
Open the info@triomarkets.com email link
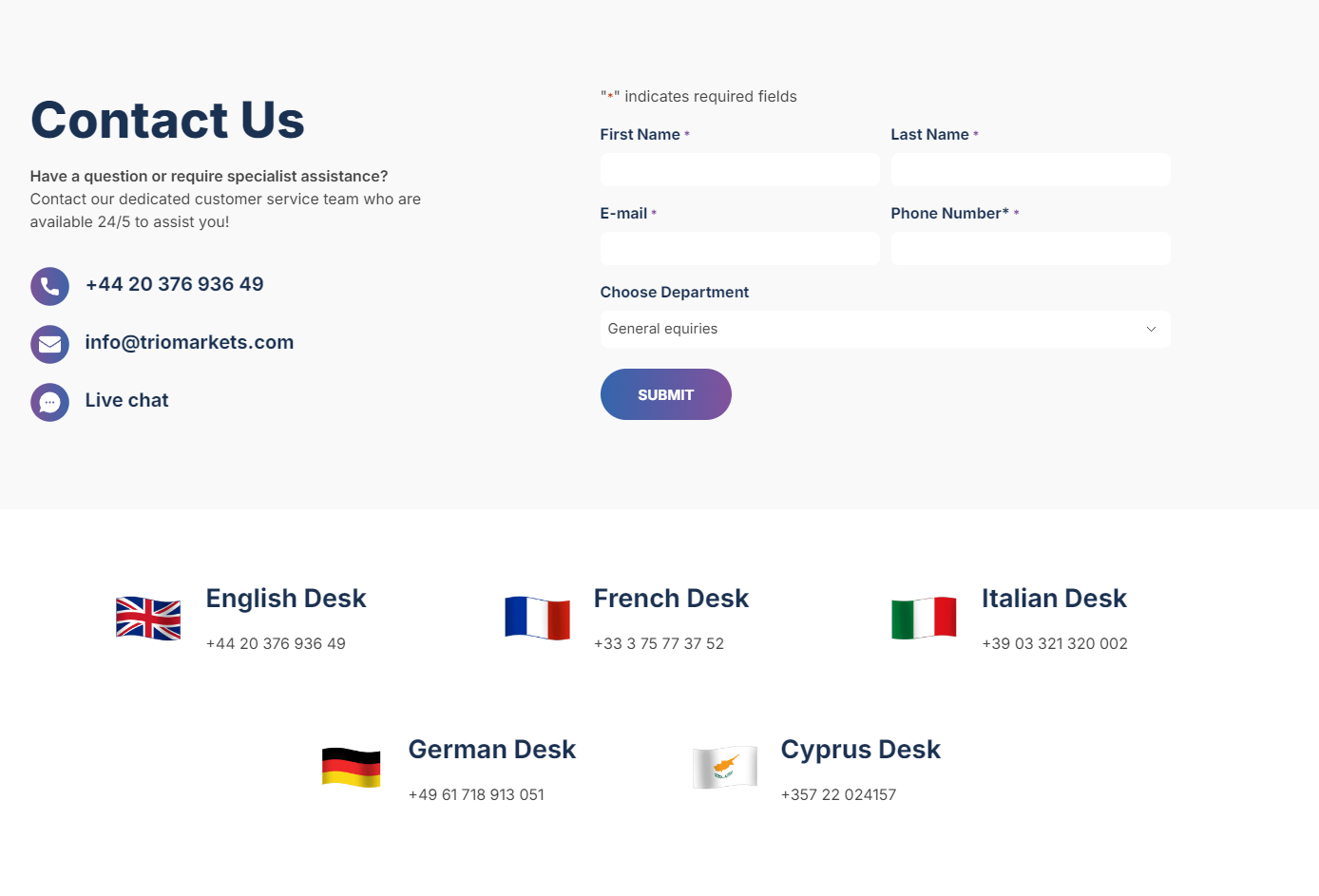(x=189, y=342)
